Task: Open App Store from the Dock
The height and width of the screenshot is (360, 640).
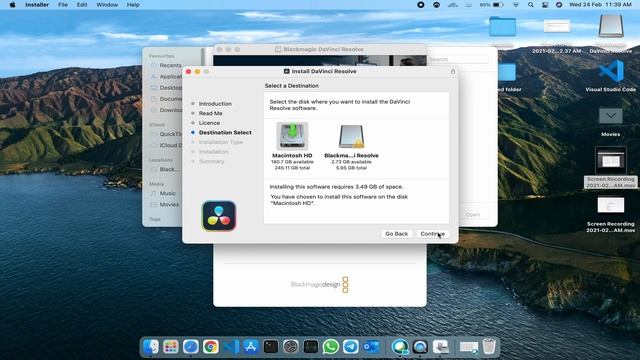Action: coord(251,347)
